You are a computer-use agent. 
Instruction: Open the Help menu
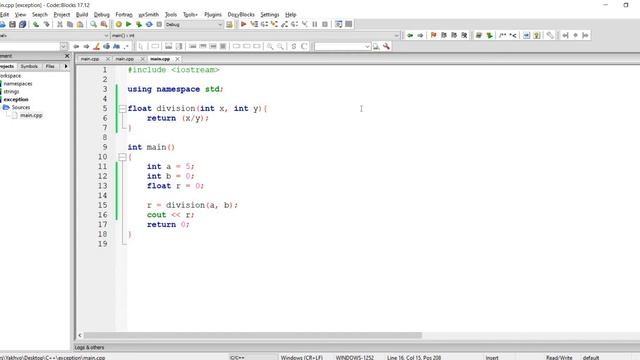[291, 15]
